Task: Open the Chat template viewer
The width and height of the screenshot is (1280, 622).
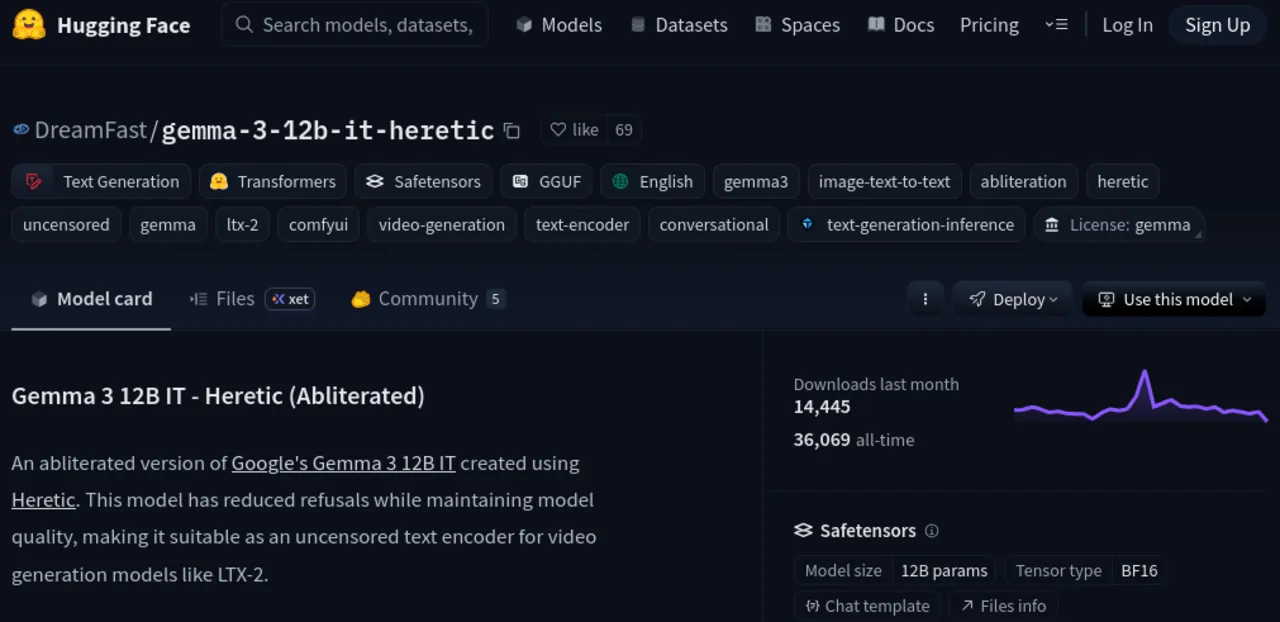Action: click(867, 606)
